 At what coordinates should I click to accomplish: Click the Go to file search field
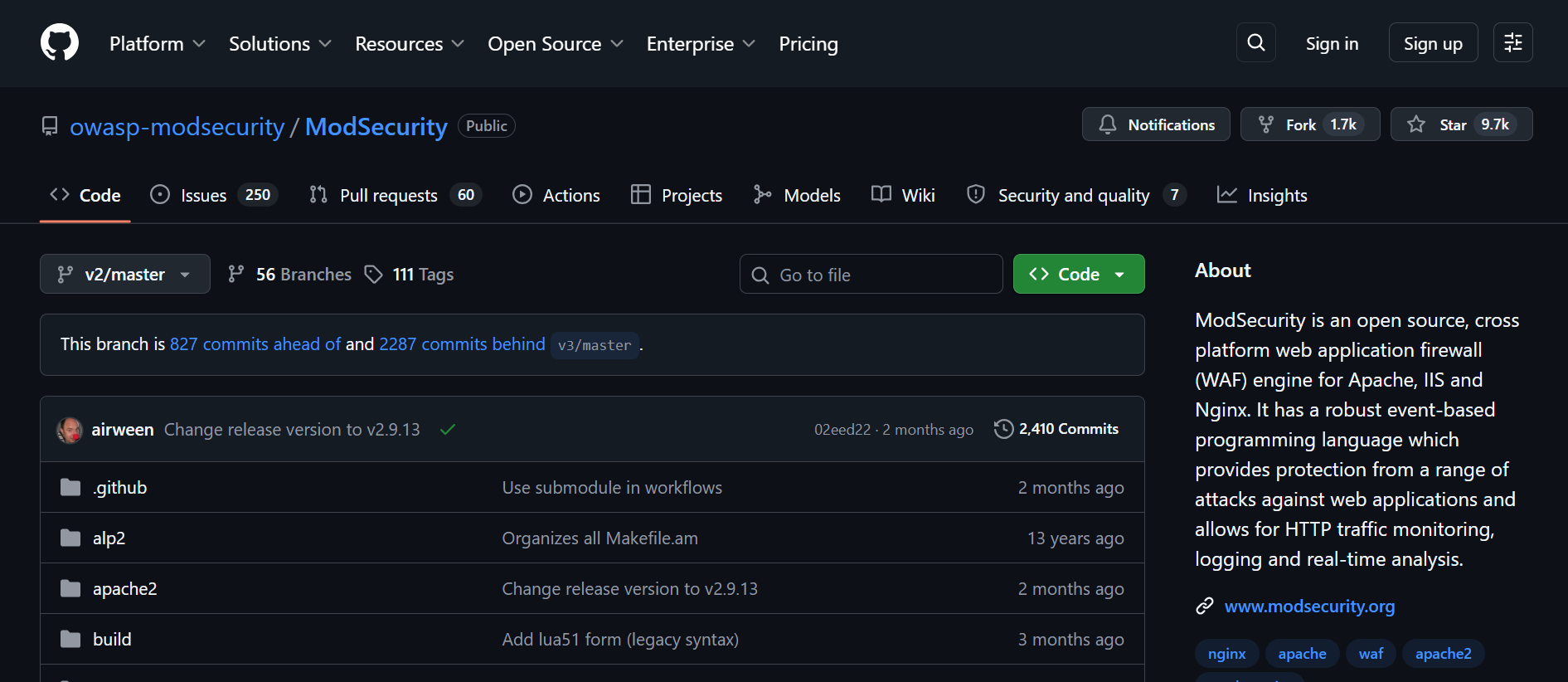[x=871, y=274]
